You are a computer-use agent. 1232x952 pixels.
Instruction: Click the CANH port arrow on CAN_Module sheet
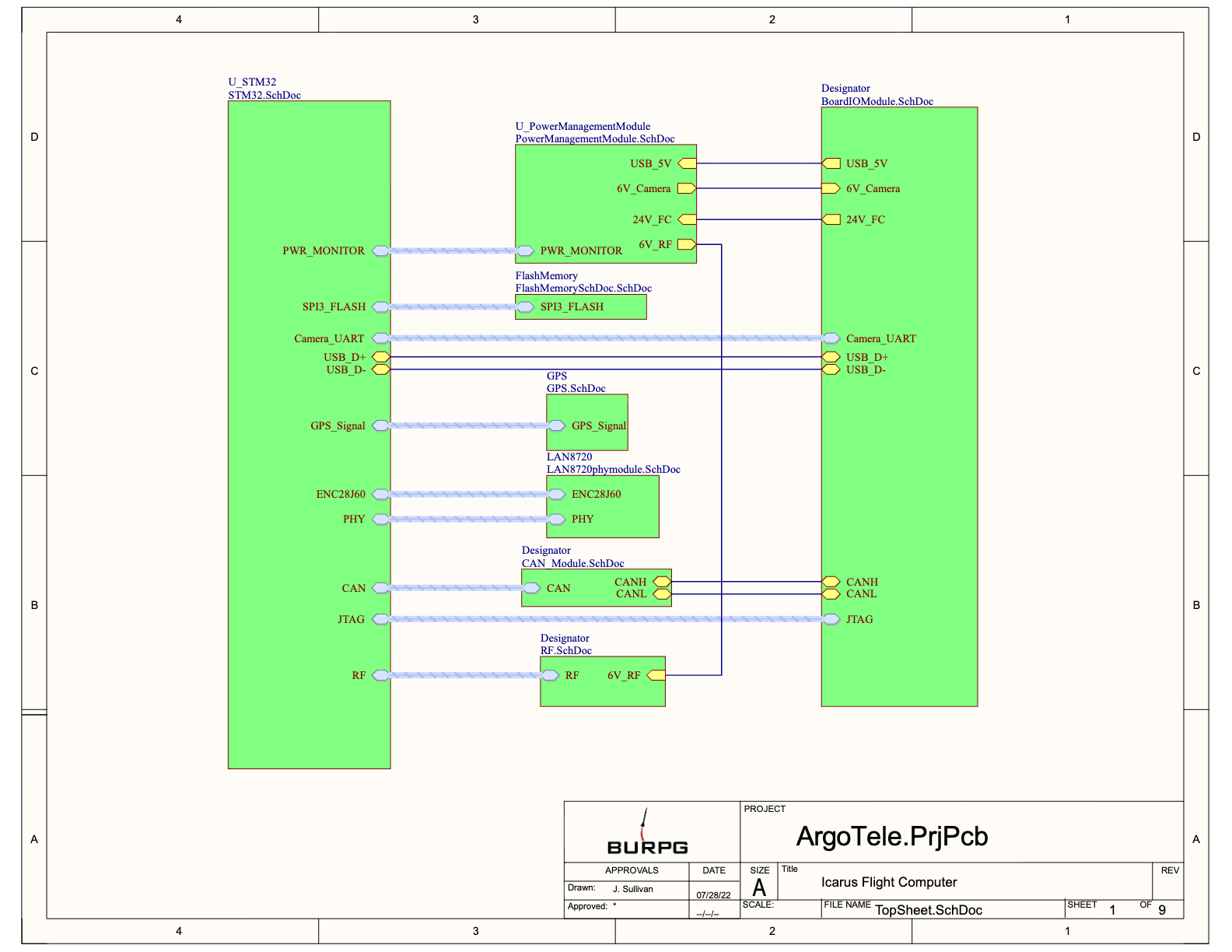662,582
